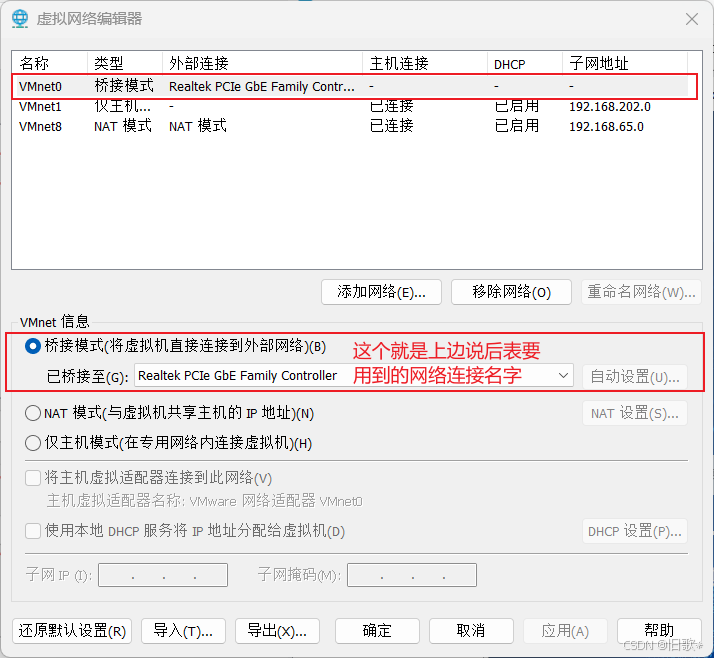Click NAT 模式 type cell of VMnet8
Screen dimensions: 714x658
tap(122, 126)
